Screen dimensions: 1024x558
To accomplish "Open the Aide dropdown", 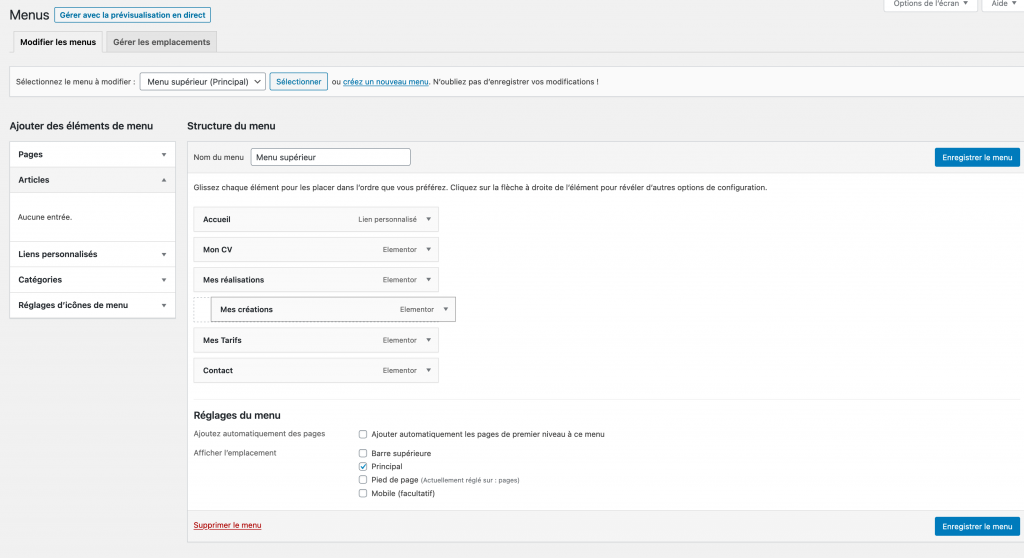I will tap(1003, 4).
